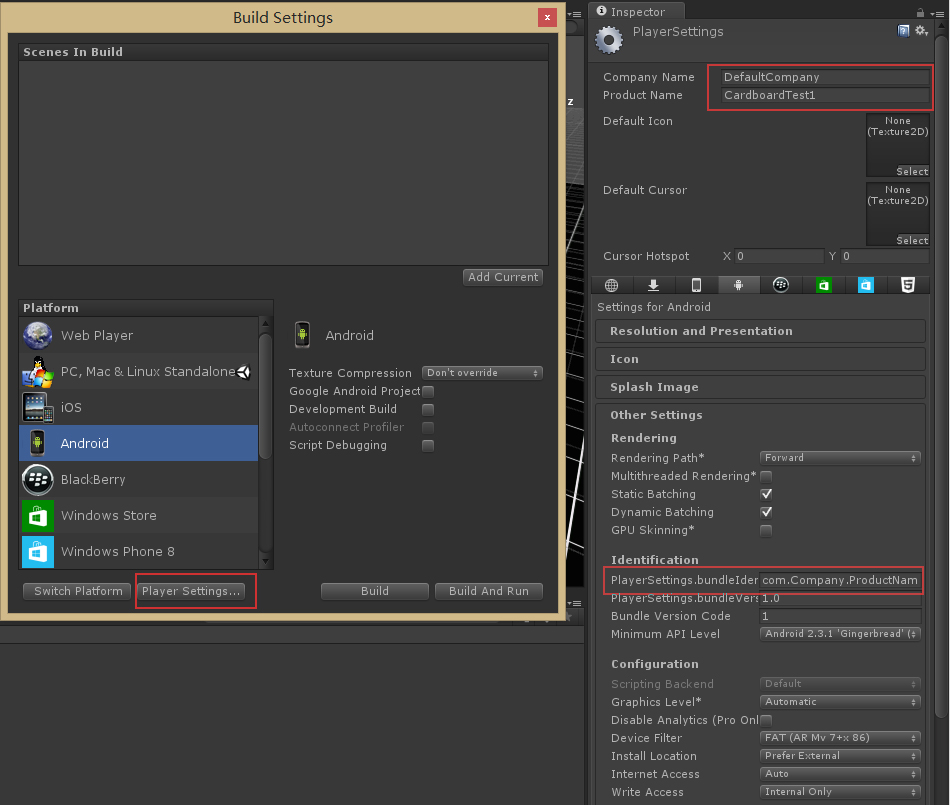The image size is (950, 805).
Task: Click the Unity logo next to Standalone platform
Action: click(x=244, y=372)
